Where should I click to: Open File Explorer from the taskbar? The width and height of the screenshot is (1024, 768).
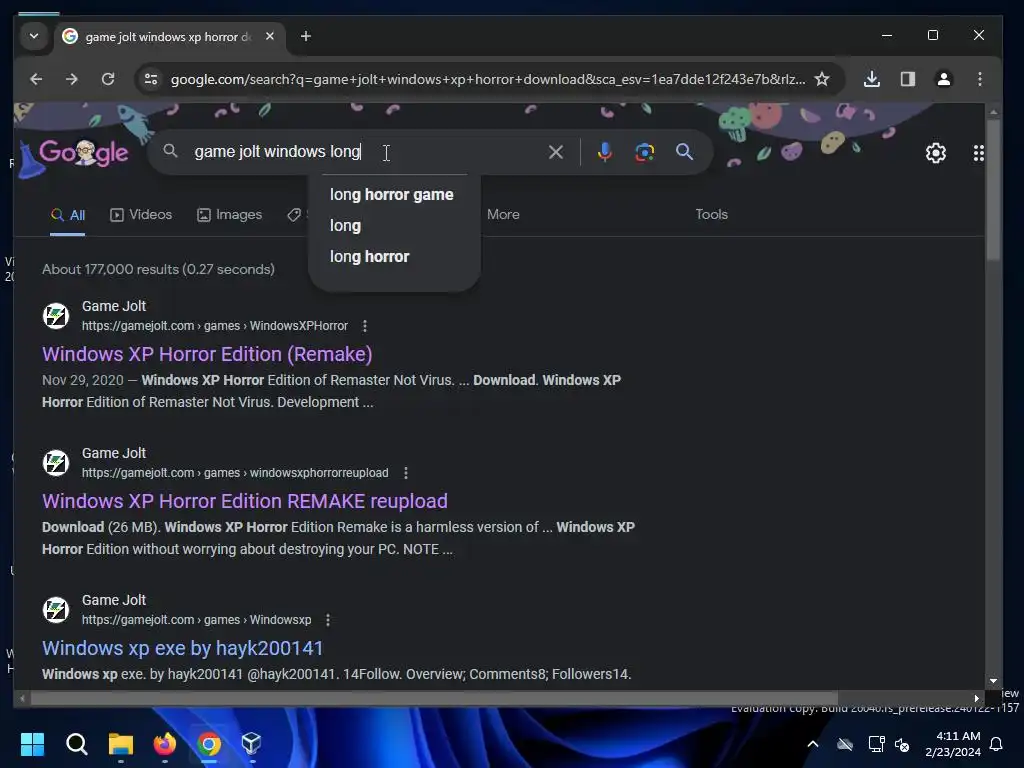click(x=121, y=744)
